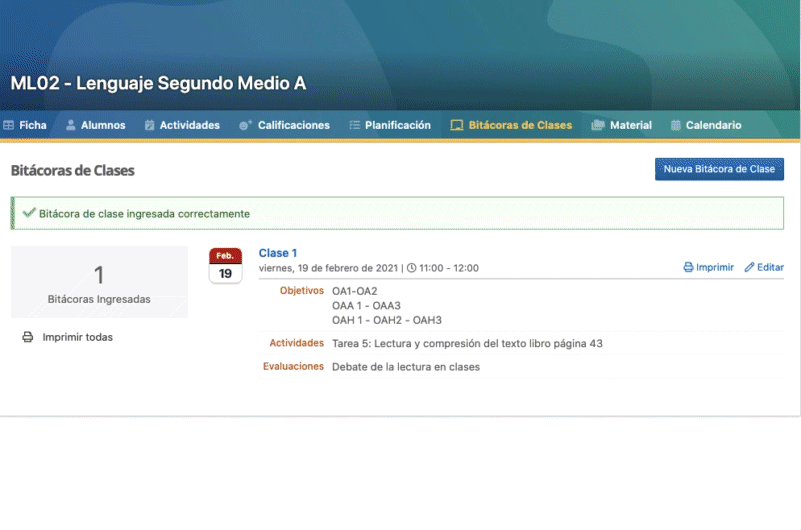Click the time range '11:00 - 12:00'

(x=449, y=268)
